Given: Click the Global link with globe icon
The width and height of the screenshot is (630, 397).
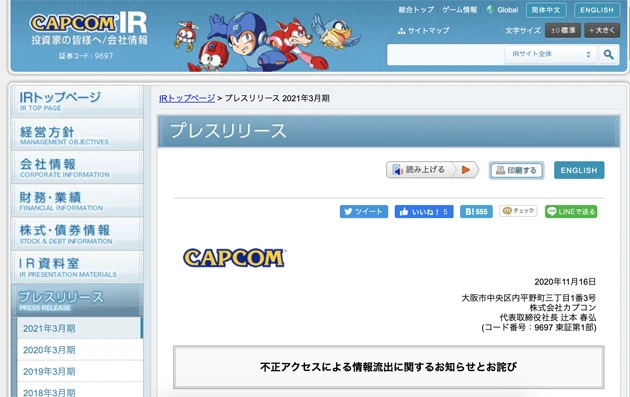Looking at the screenshot, I should click(502, 10).
